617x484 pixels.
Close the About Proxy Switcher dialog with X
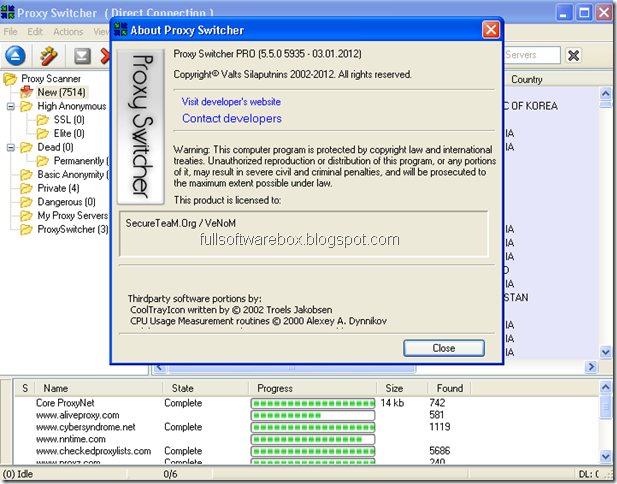tap(491, 30)
